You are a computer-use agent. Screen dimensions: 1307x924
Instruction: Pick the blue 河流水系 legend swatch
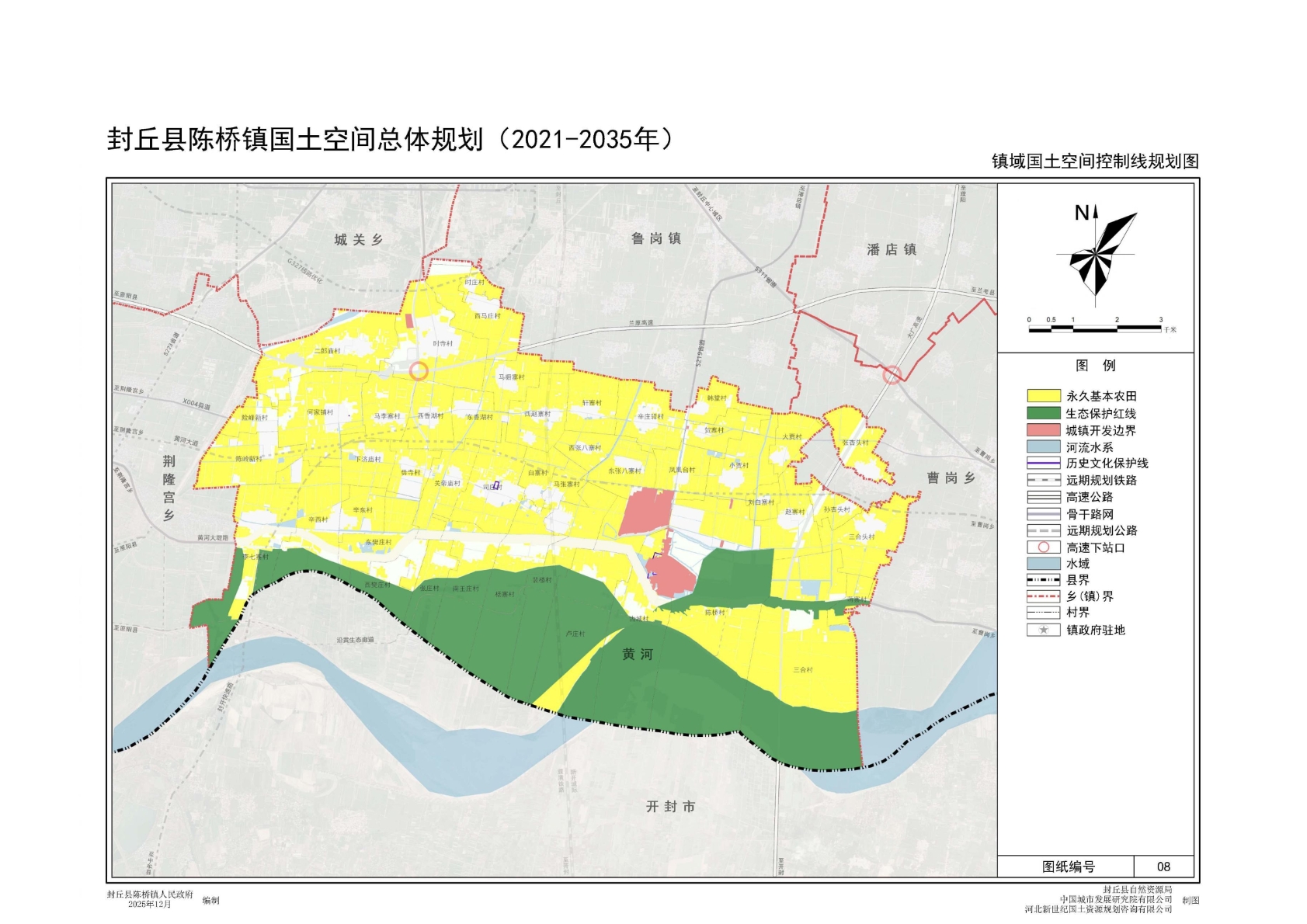click(x=1043, y=447)
